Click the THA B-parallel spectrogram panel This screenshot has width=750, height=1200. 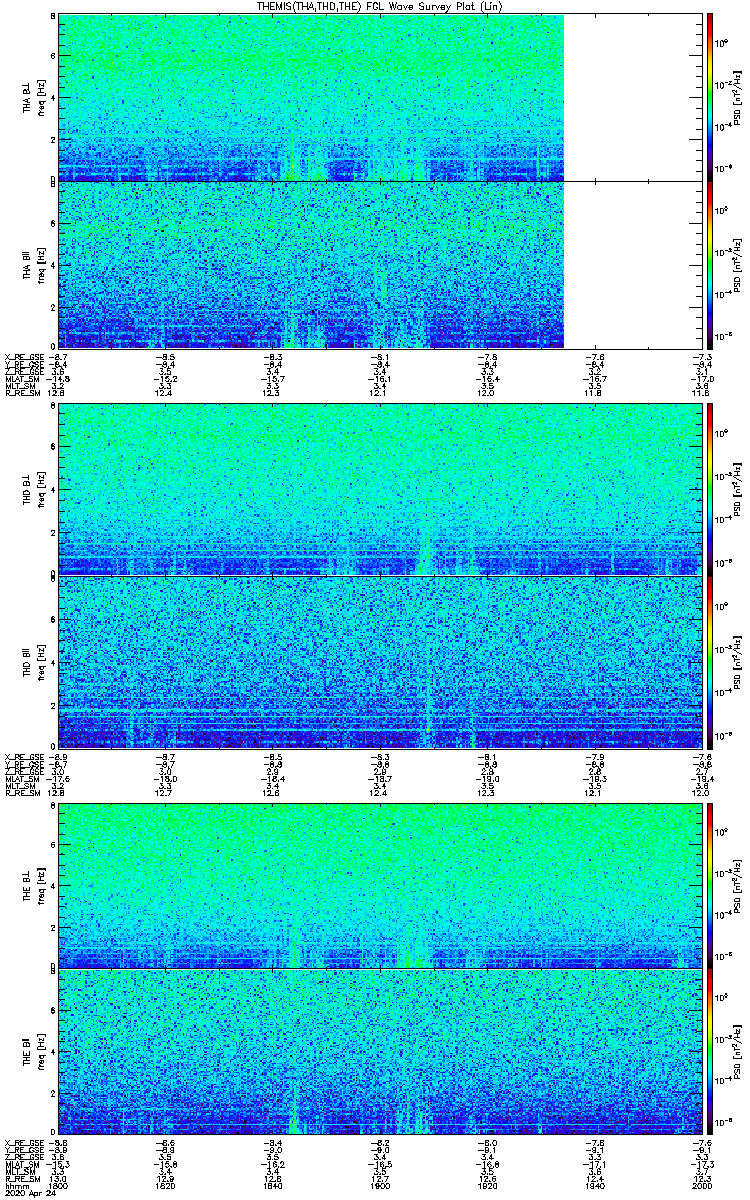click(x=380, y=264)
